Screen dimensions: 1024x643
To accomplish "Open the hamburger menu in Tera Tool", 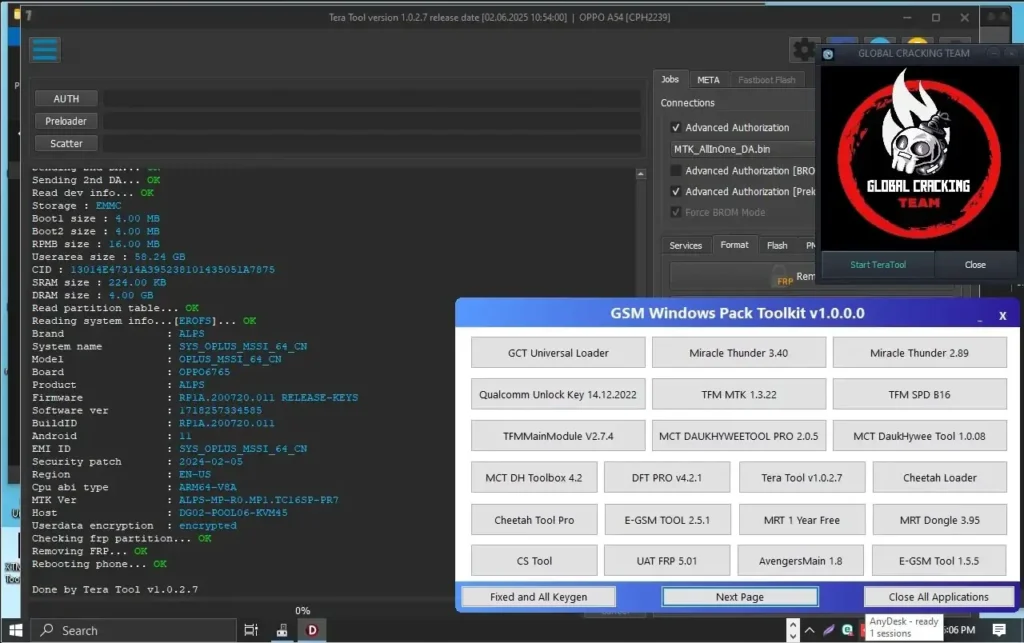I will 45,49.
